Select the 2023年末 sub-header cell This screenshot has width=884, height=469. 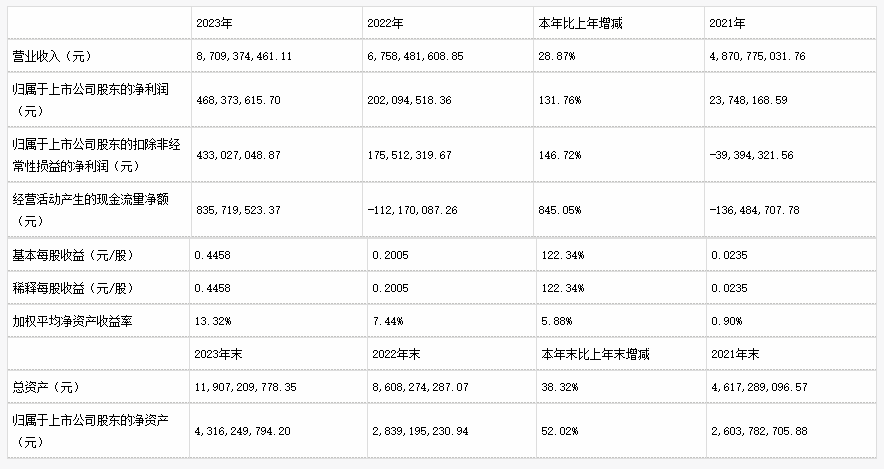tap(279, 354)
